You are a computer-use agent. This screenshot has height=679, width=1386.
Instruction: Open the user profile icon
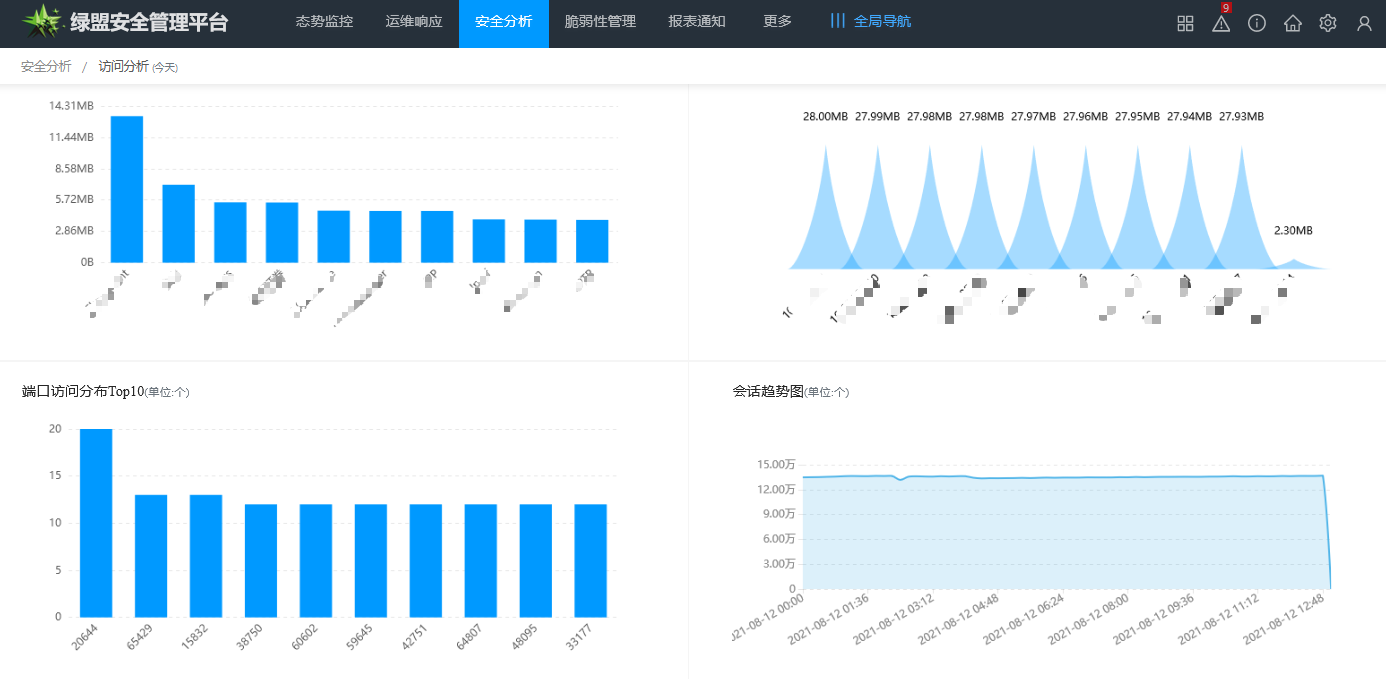click(1364, 24)
